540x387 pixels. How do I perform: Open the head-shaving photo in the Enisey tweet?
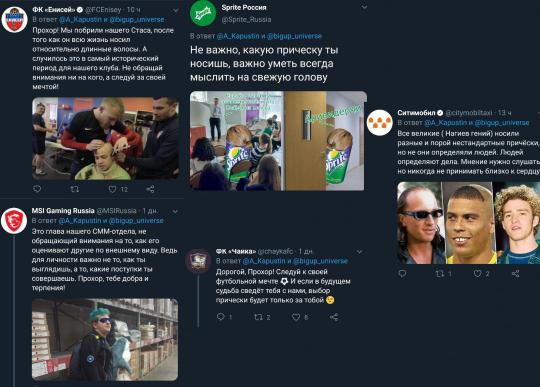105,138
